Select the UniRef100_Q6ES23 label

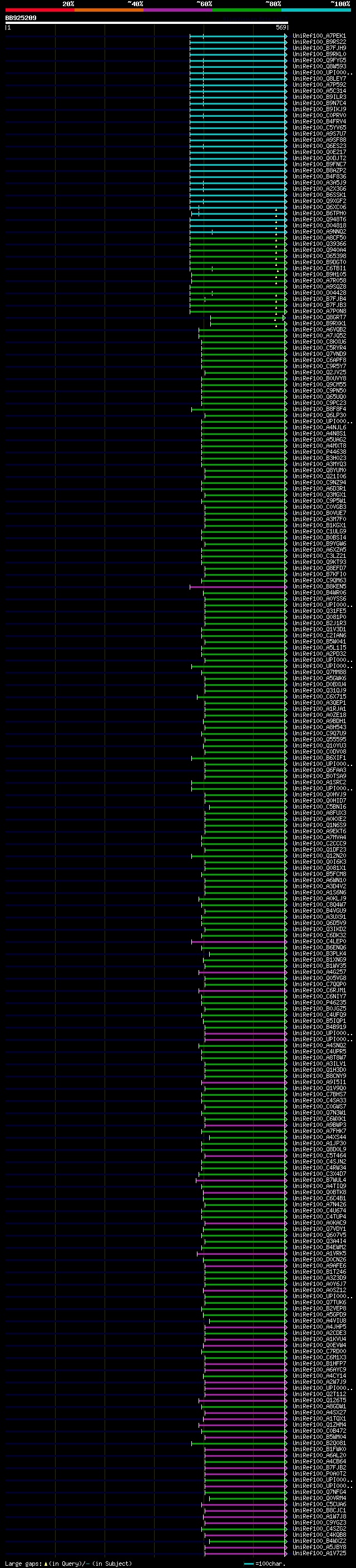pos(319,146)
